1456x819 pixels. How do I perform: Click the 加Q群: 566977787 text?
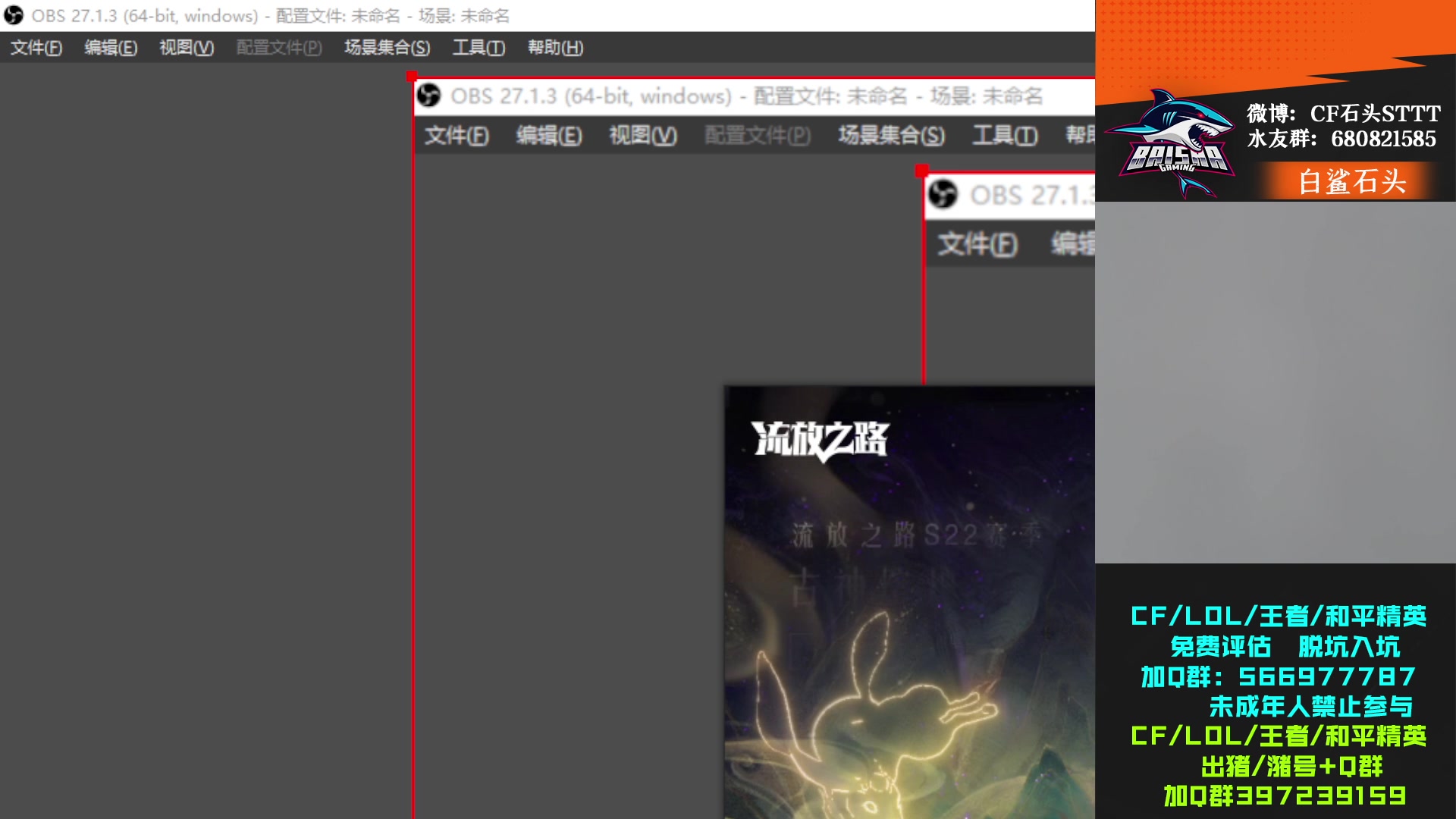click(1279, 676)
